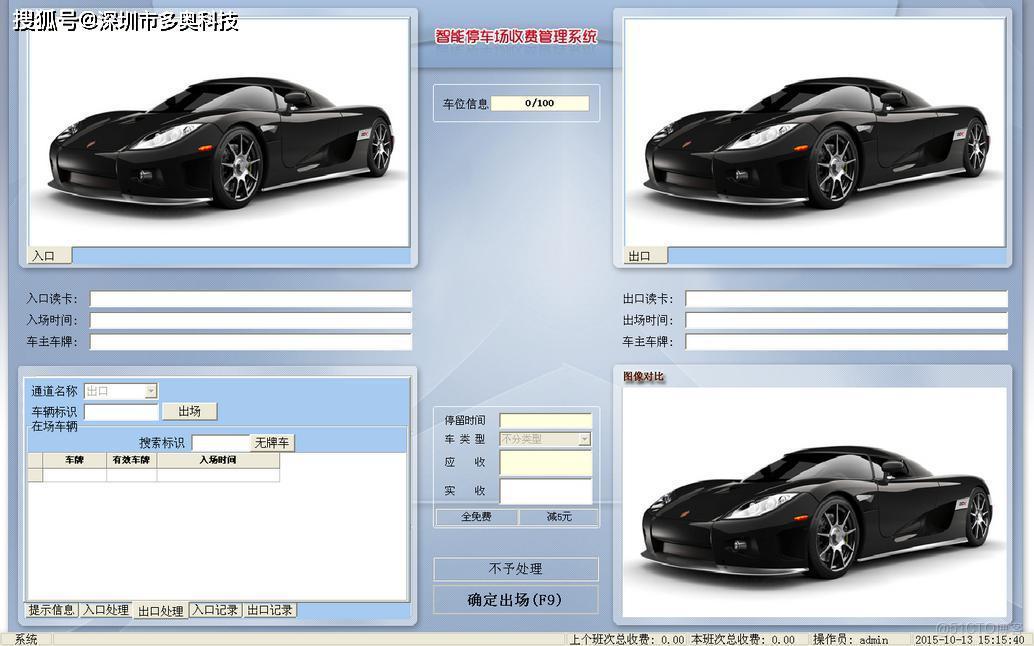Expand the 车类型 vehicle type dropdown
Image resolution: width=1034 pixels, height=646 pixels.
[584, 439]
